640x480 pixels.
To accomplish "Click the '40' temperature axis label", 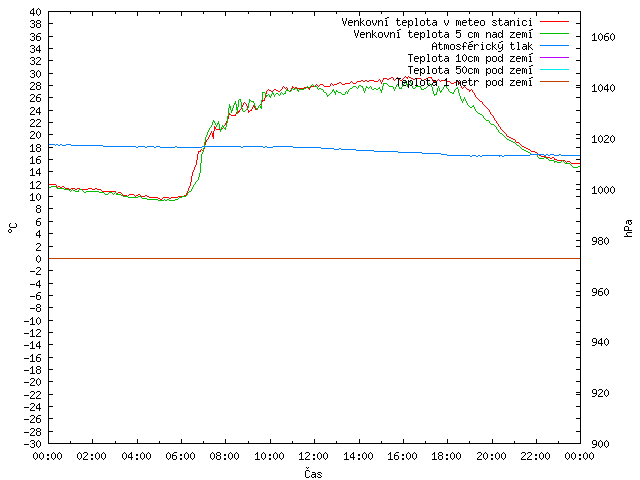I will (36, 12).
